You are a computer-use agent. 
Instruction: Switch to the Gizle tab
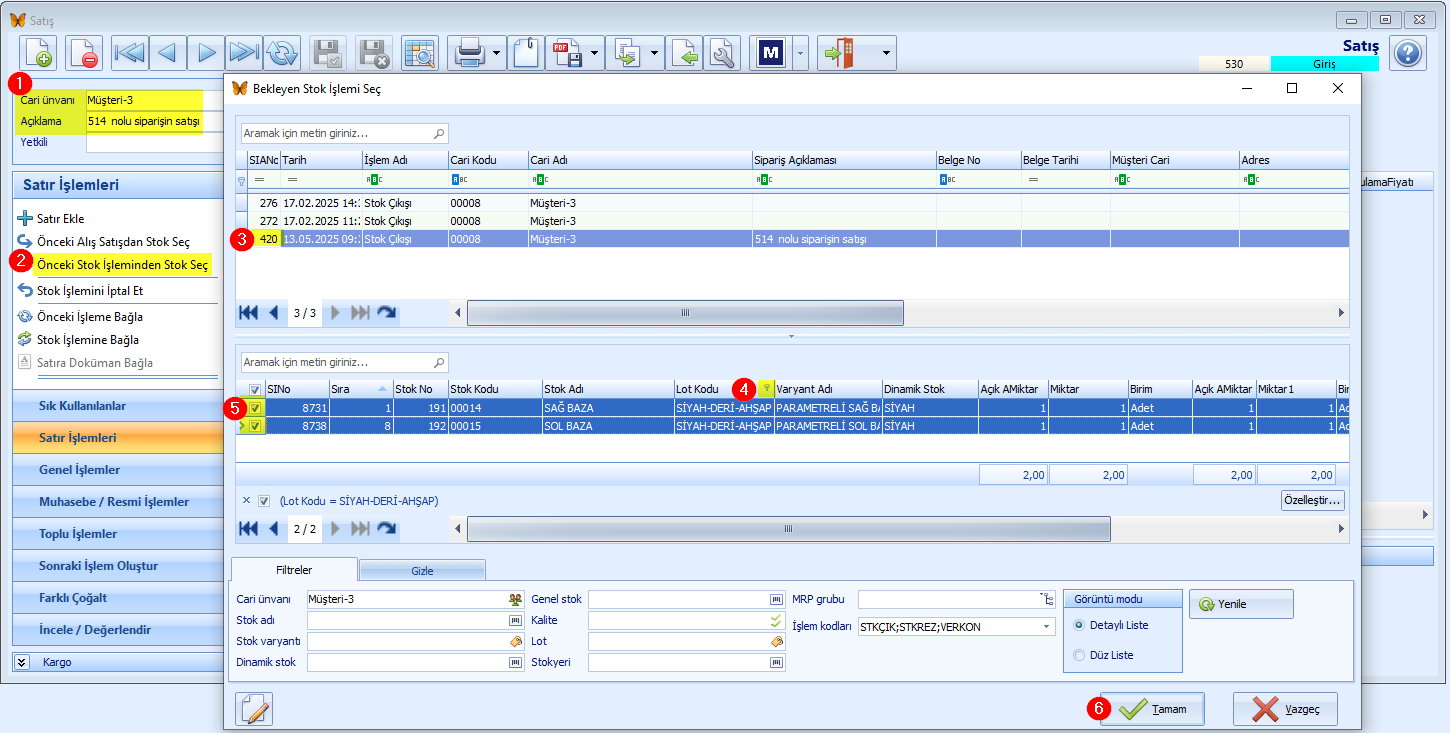422,571
